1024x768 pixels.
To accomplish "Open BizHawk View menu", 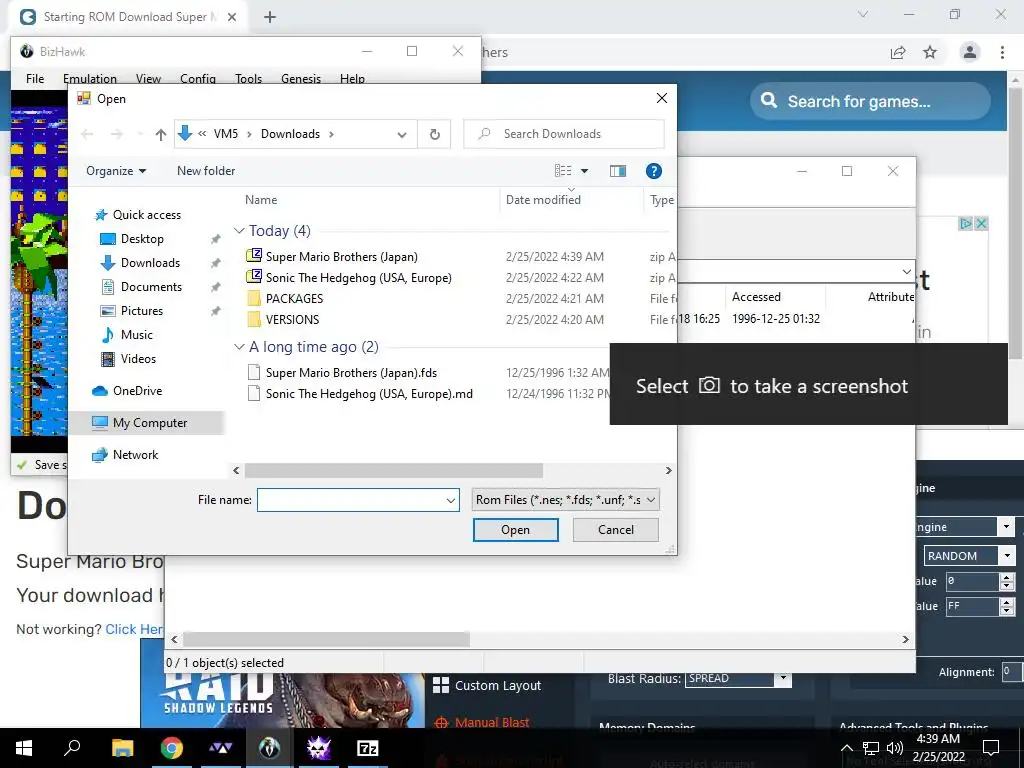I will 148,78.
